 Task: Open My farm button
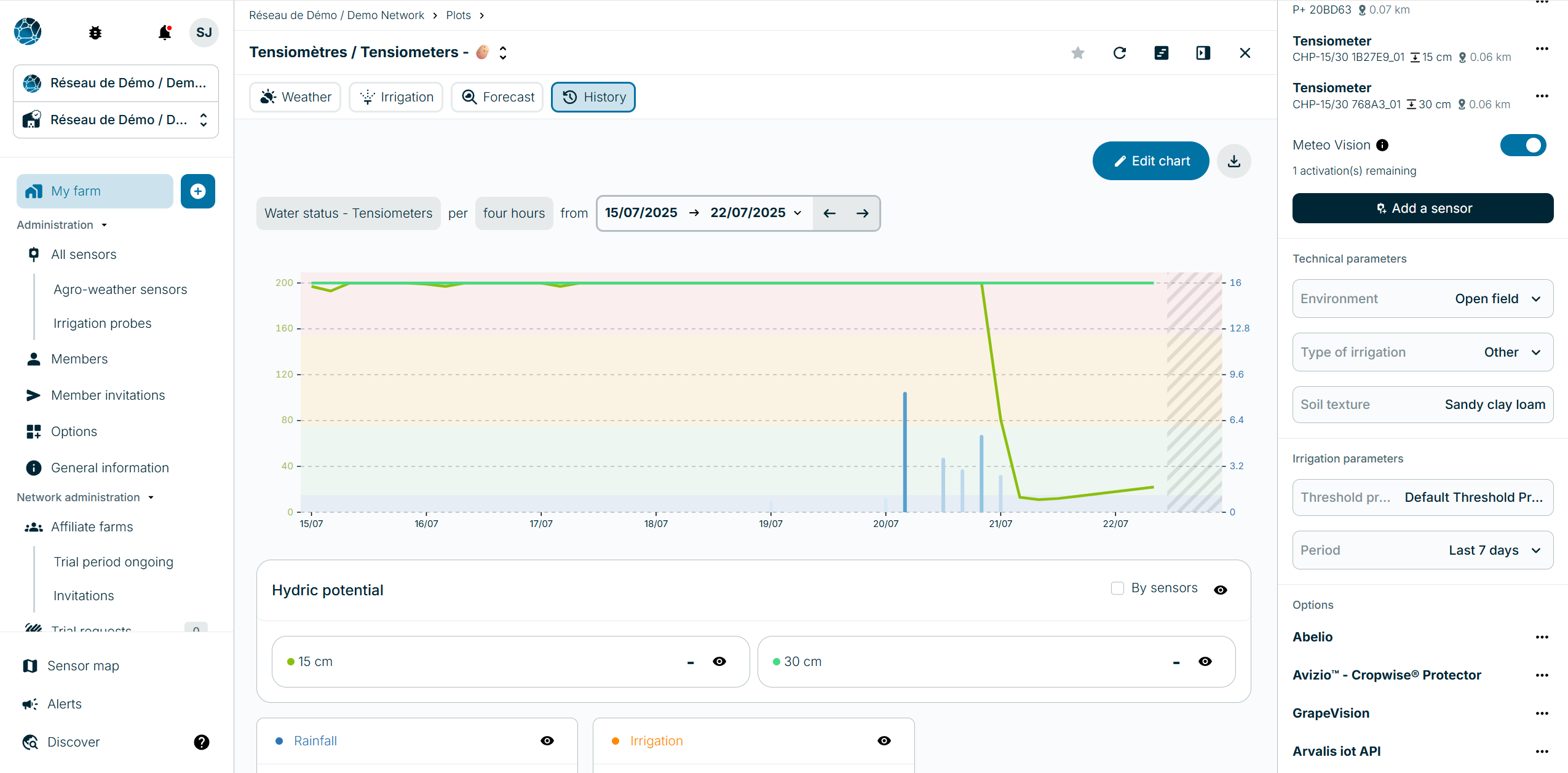click(x=95, y=191)
